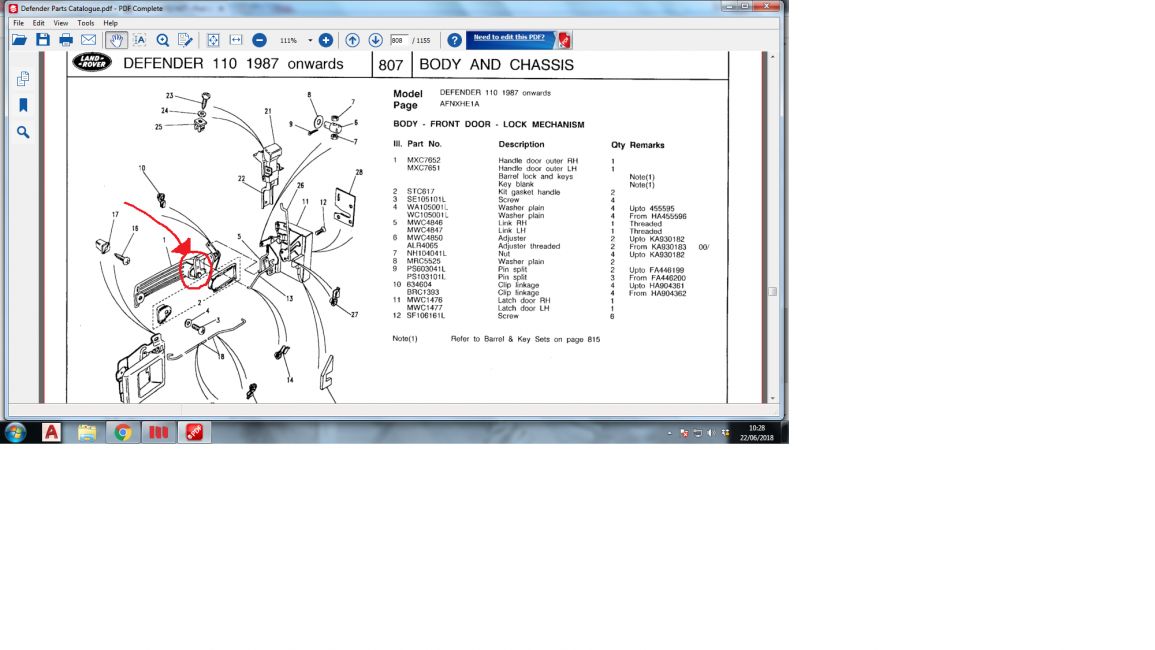1155x650 pixels.
Task: Select the PDF Complete taskbar button
Action: pyautogui.click(x=194, y=432)
